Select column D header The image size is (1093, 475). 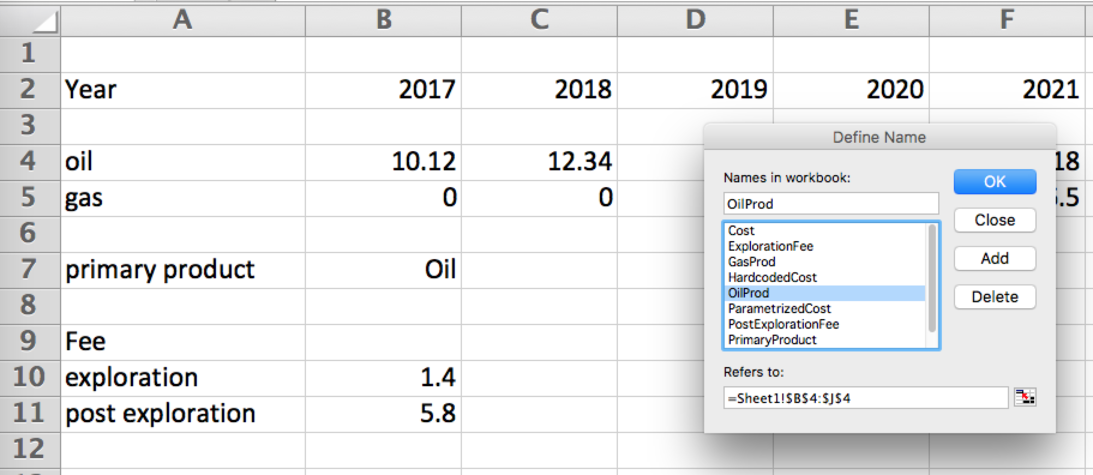coord(695,21)
